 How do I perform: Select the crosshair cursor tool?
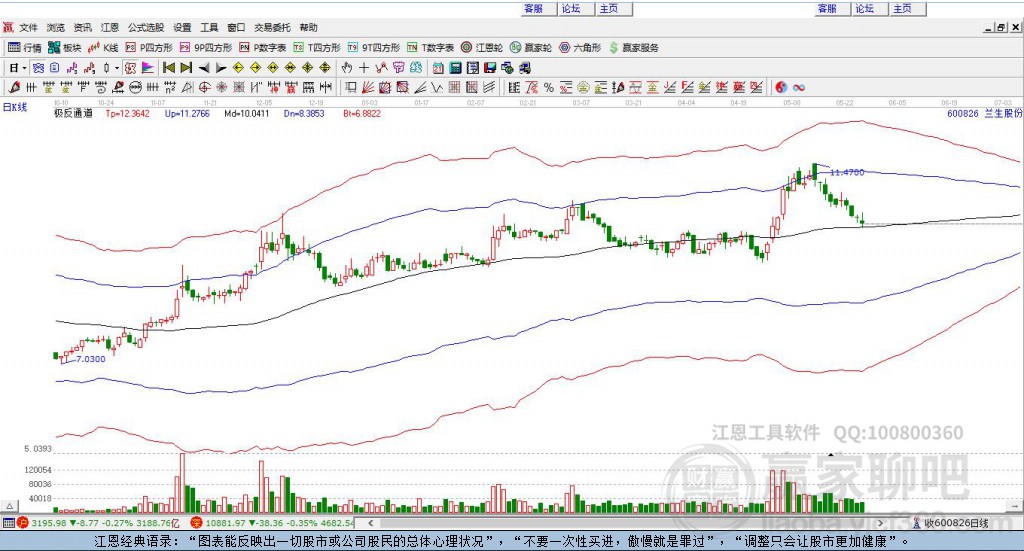(364, 68)
